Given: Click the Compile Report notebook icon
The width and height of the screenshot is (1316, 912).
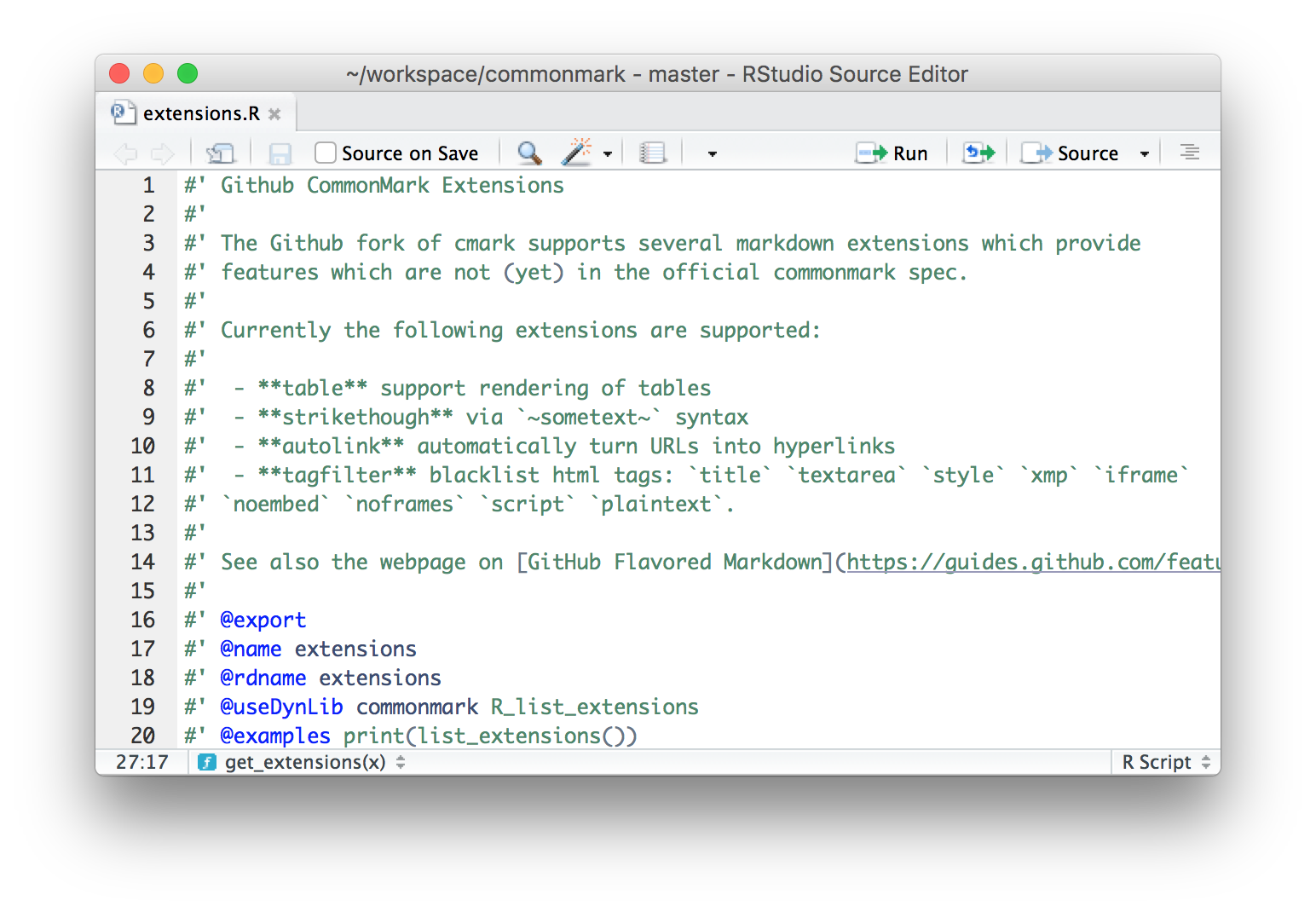Looking at the screenshot, I should (653, 153).
